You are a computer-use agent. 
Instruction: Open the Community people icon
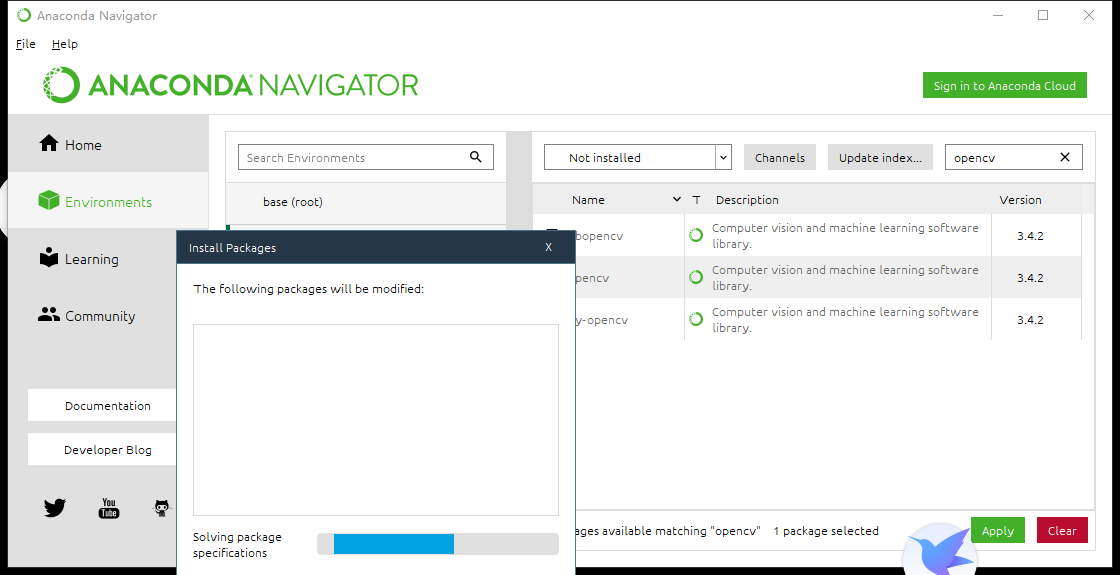(x=49, y=314)
